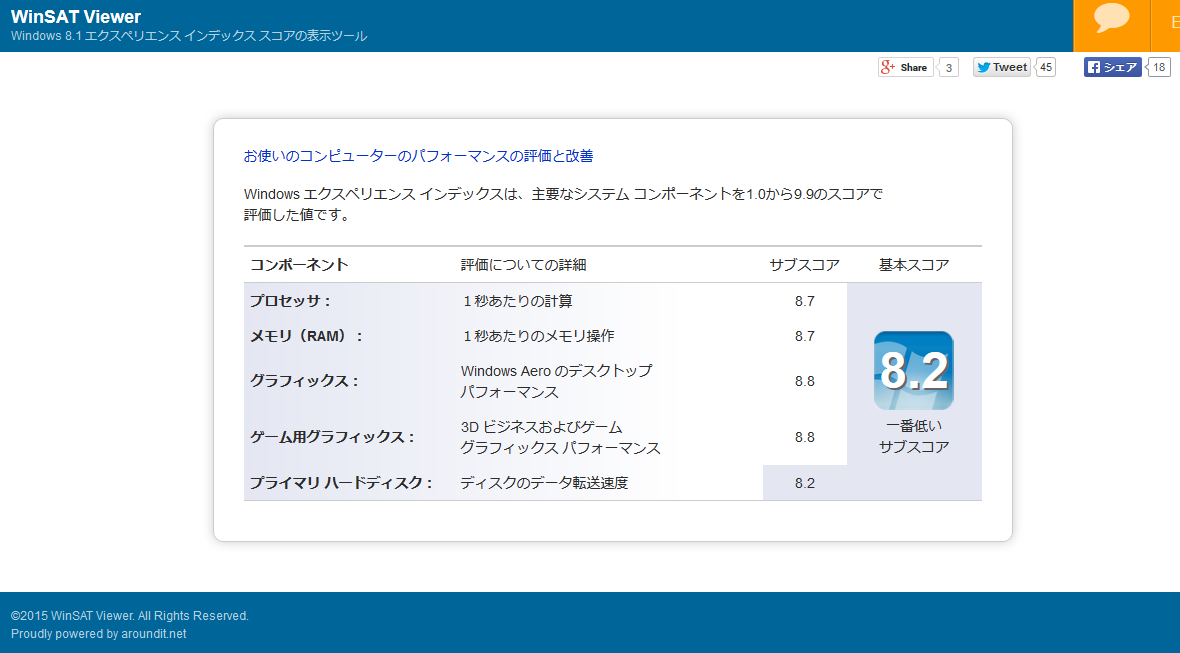The image size is (1180, 653).
Task: Click the 3D ビジネスおよびゲーム description
Action: pyautogui.click(x=561, y=437)
